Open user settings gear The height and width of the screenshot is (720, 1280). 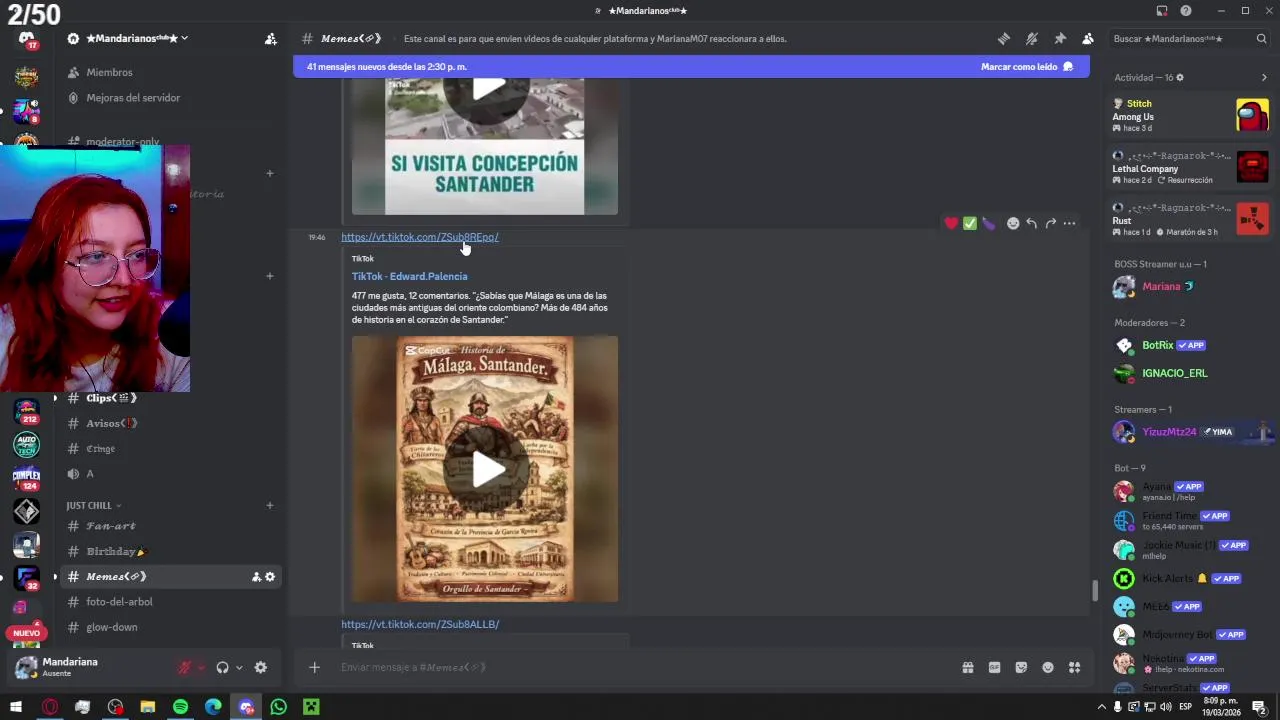point(261,668)
